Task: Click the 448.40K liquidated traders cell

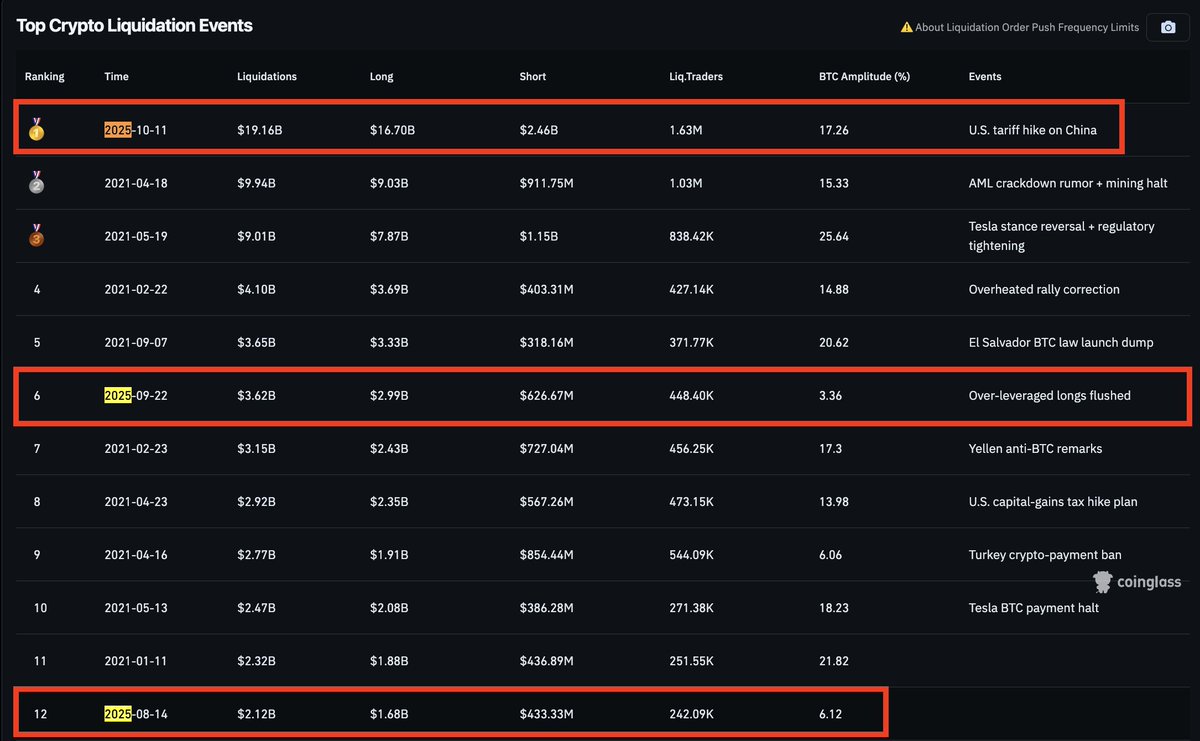Action: 694,395
